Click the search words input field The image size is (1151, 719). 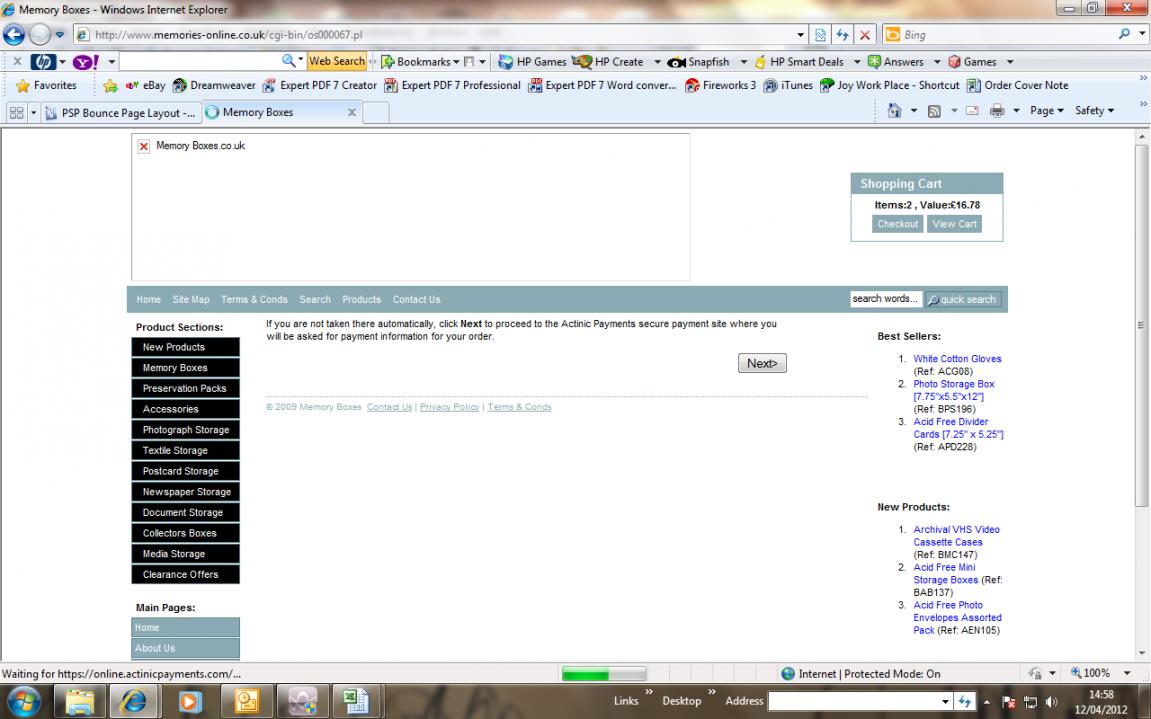884,299
